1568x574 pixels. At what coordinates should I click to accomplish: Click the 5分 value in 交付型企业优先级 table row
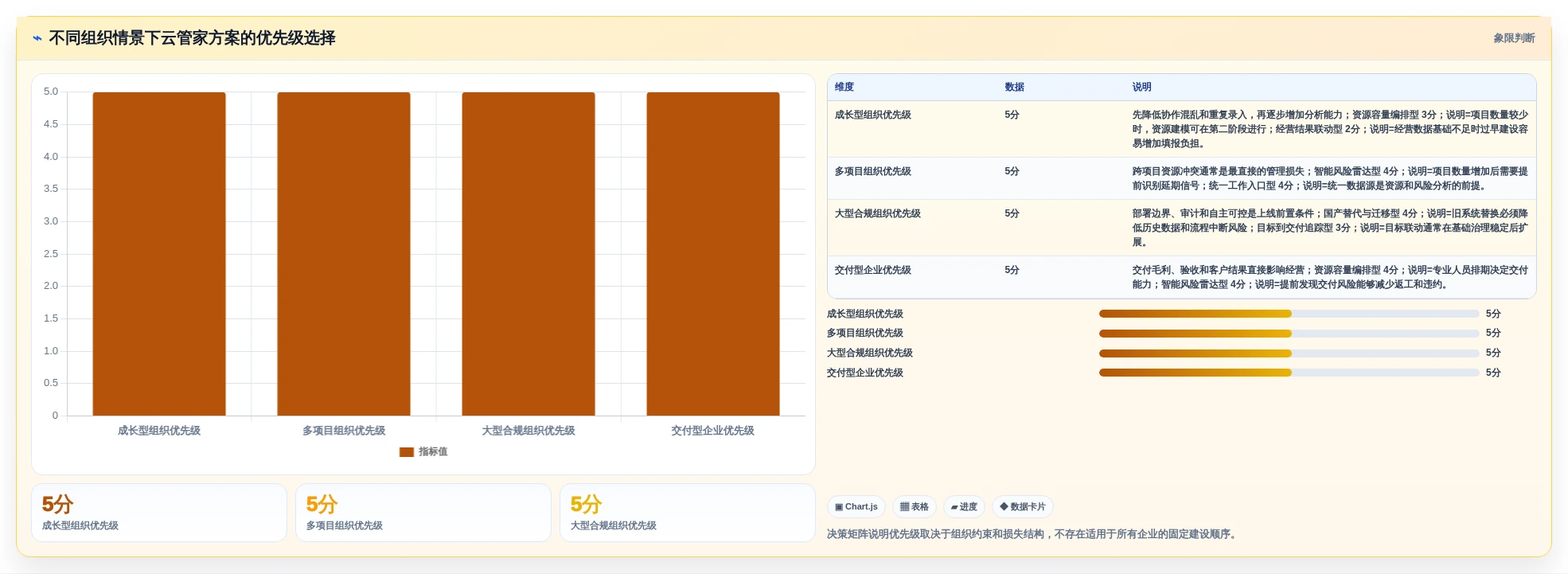coord(1012,270)
